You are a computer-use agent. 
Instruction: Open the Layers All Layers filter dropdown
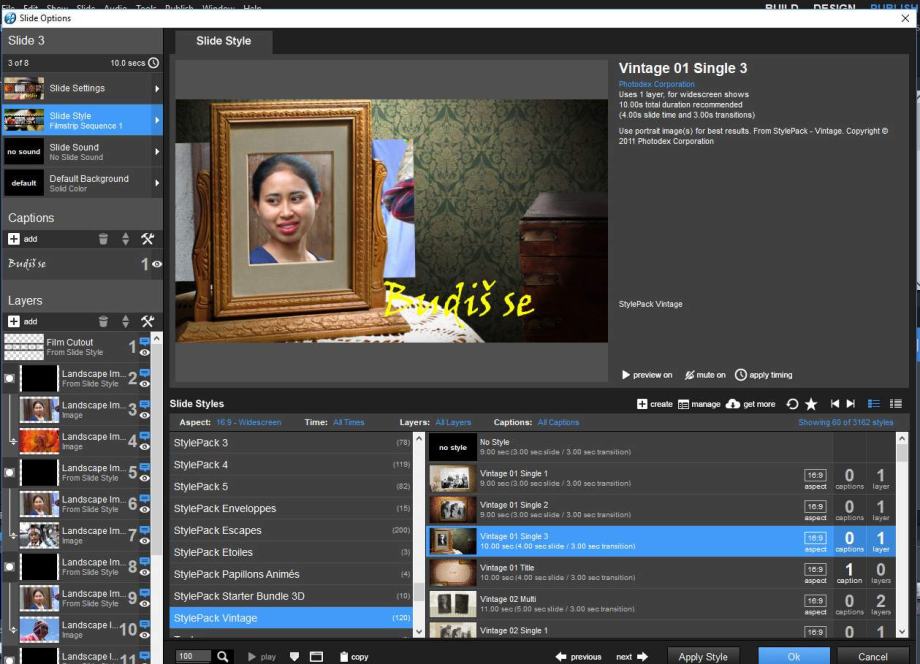pos(453,423)
